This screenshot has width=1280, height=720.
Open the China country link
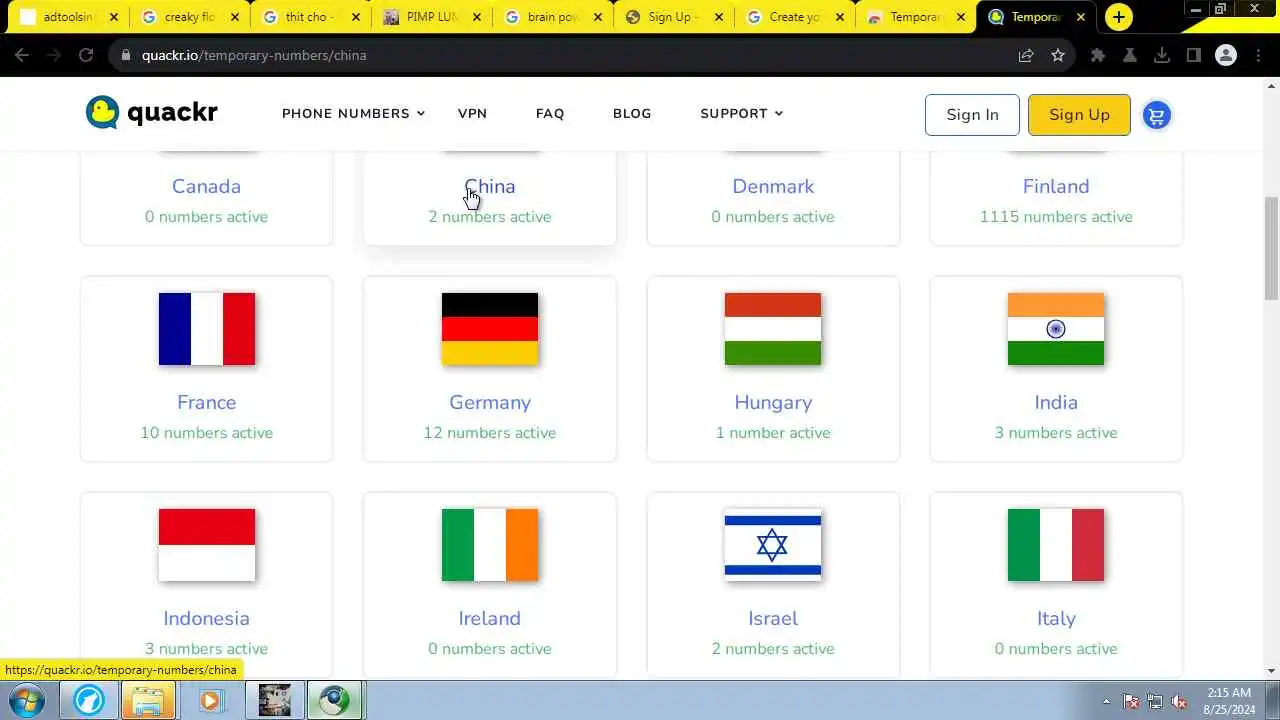click(x=490, y=186)
